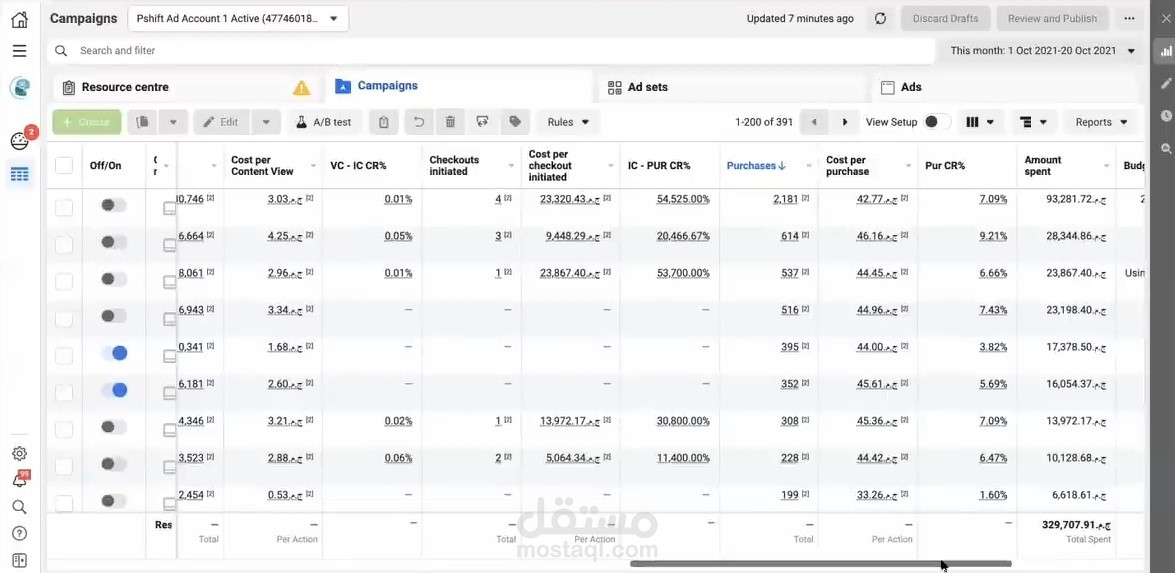Click the duplicate campaigns icon

pyautogui.click(x=142, y=122)
